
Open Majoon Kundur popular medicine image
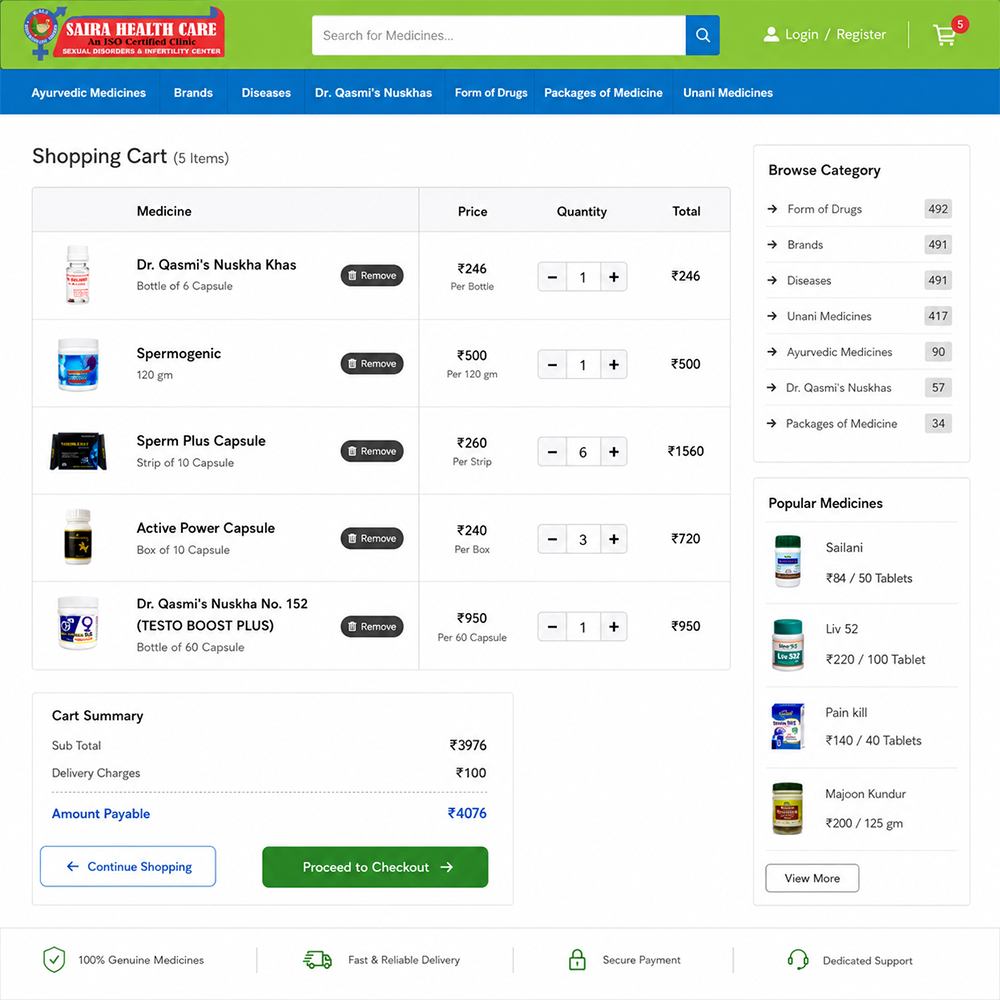788,809
